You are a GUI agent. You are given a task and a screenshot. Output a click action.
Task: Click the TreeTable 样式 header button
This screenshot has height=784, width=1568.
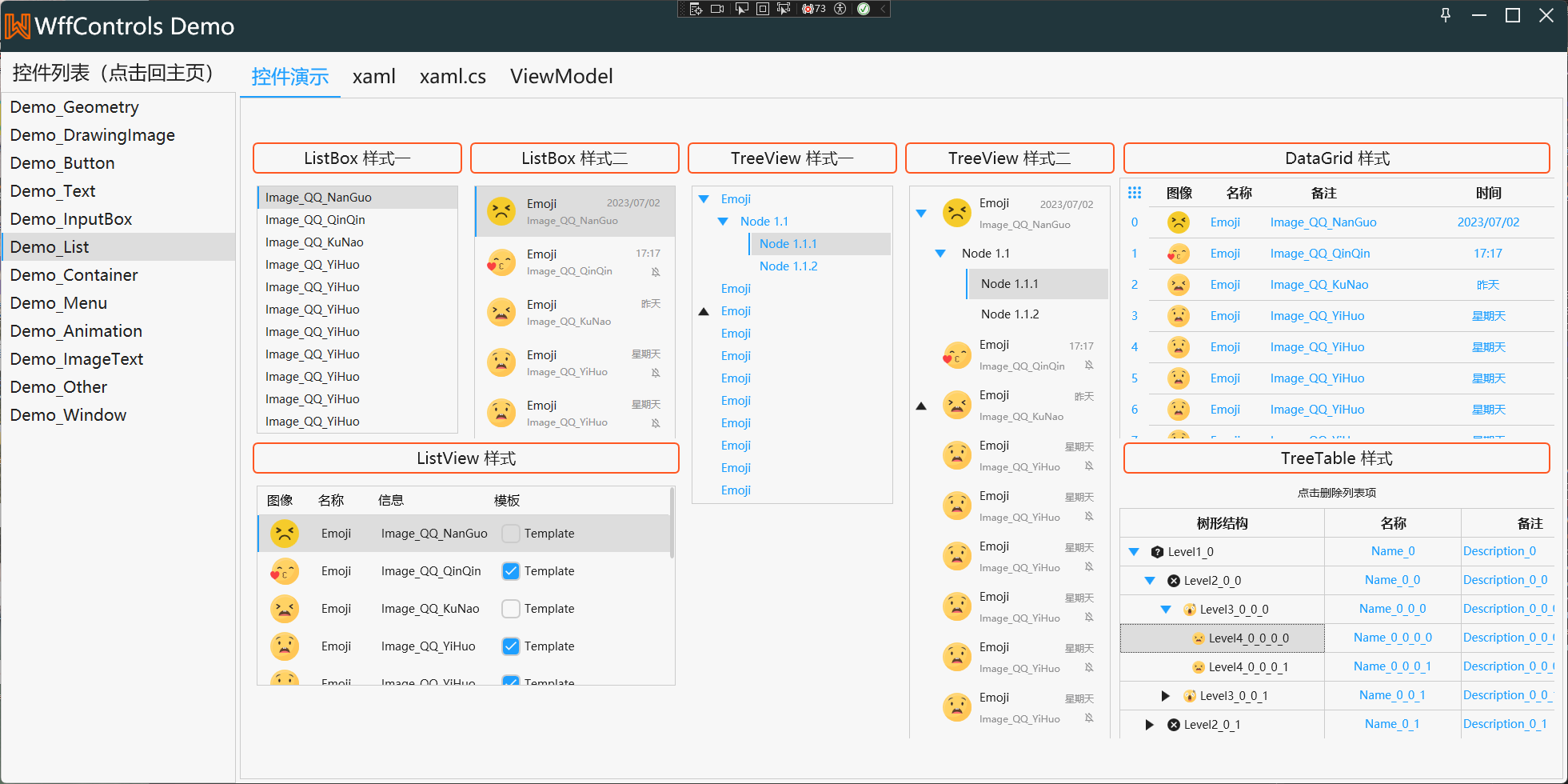1337,458
